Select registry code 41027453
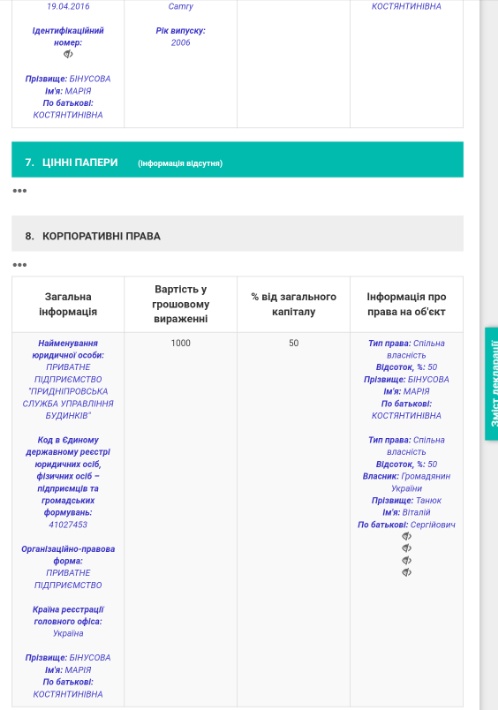 pyautogui.click(x=68, y=525)
